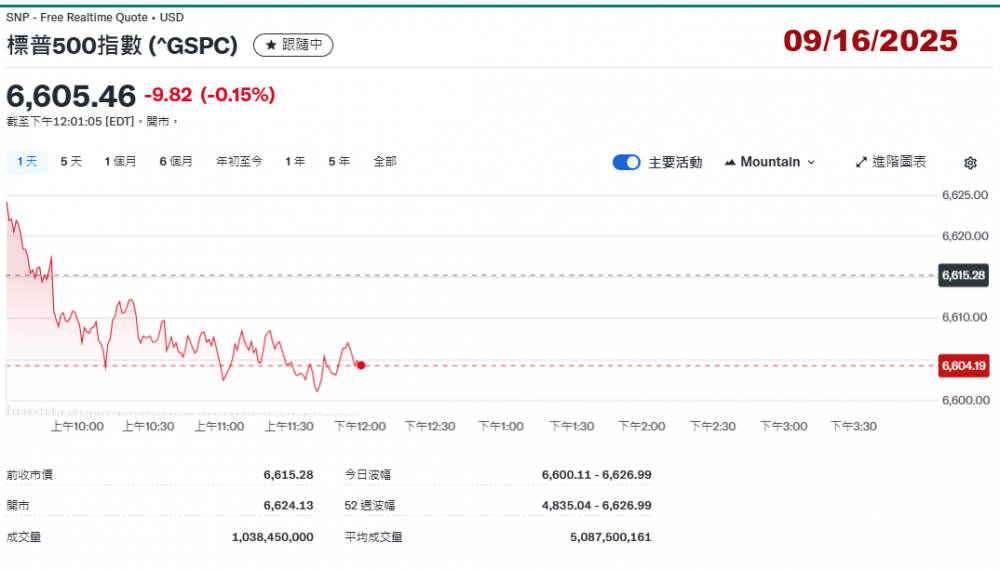Select the 1 year range tab
The image size is (1000, 569).
[295, 161]
